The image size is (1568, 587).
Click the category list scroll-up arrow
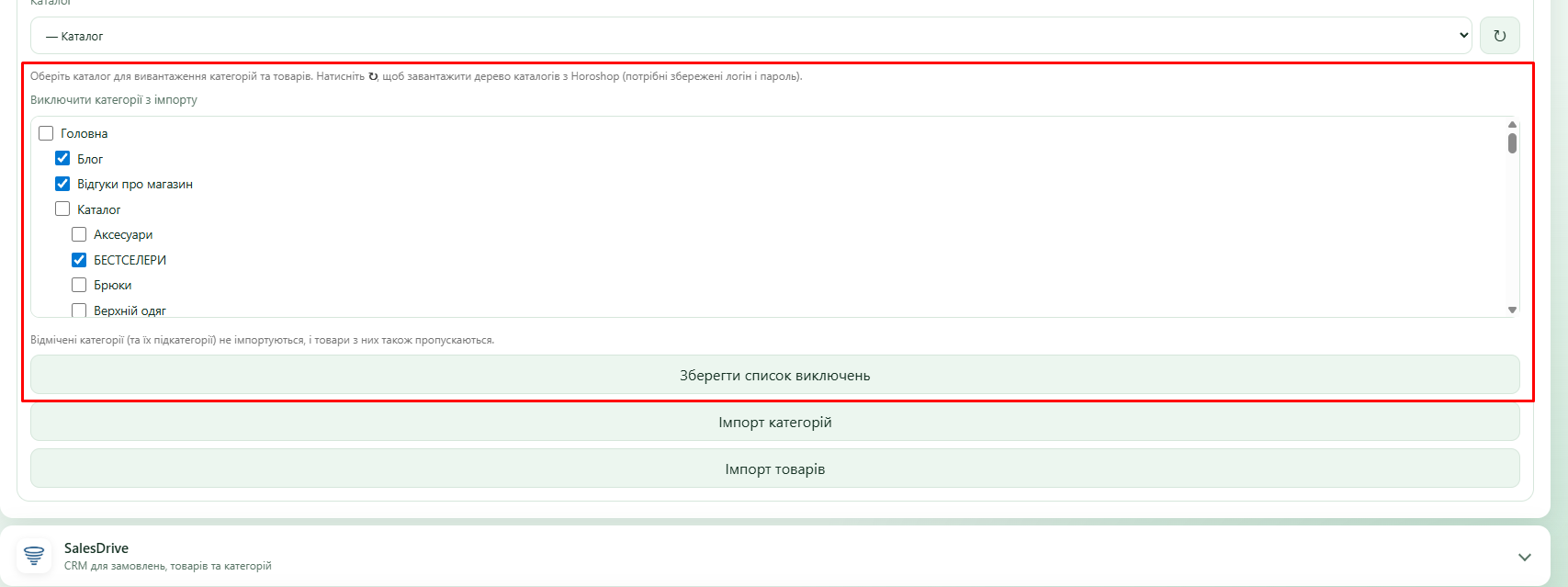point(1512,124)
